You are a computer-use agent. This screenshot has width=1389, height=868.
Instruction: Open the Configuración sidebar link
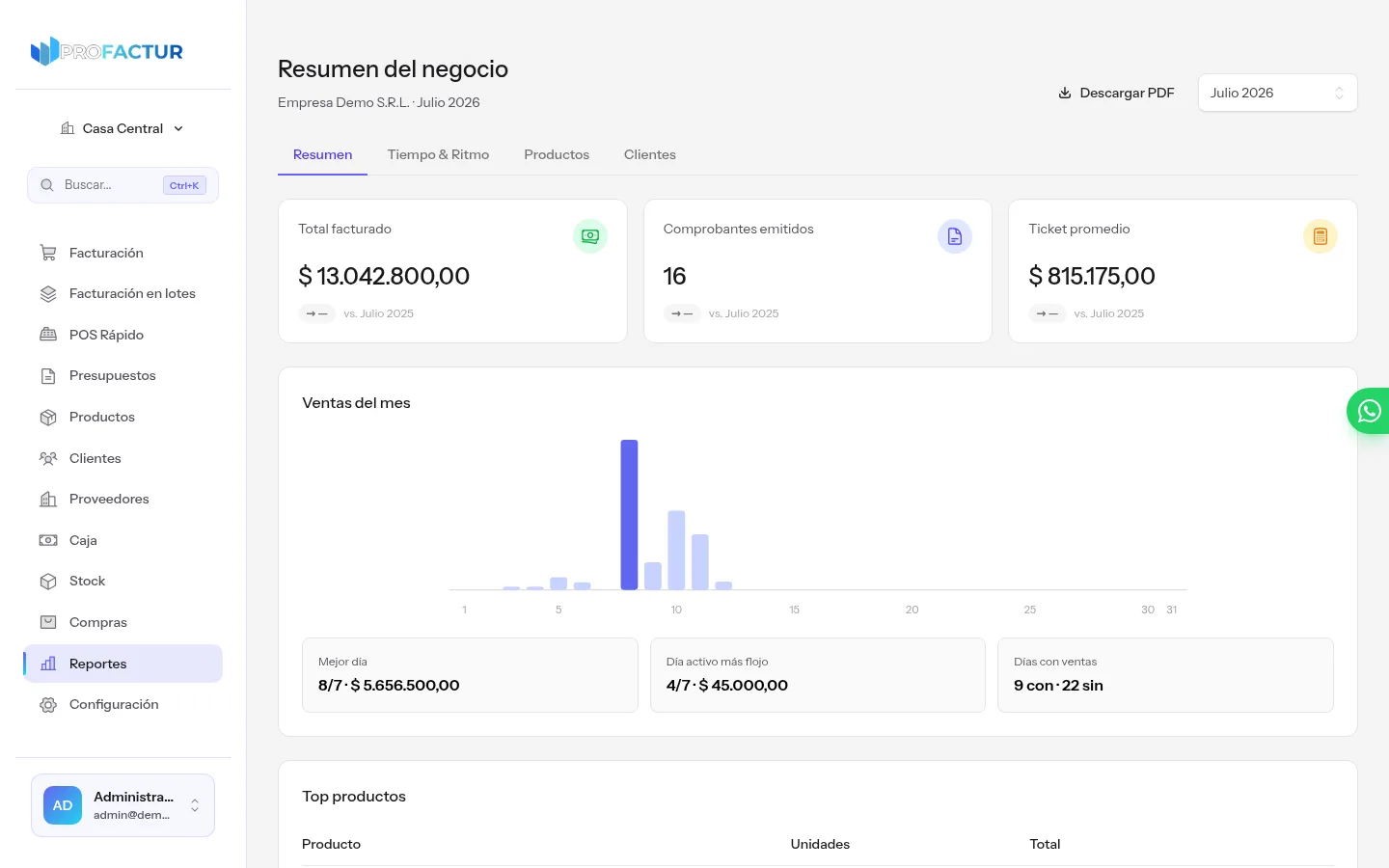point(123,705)
